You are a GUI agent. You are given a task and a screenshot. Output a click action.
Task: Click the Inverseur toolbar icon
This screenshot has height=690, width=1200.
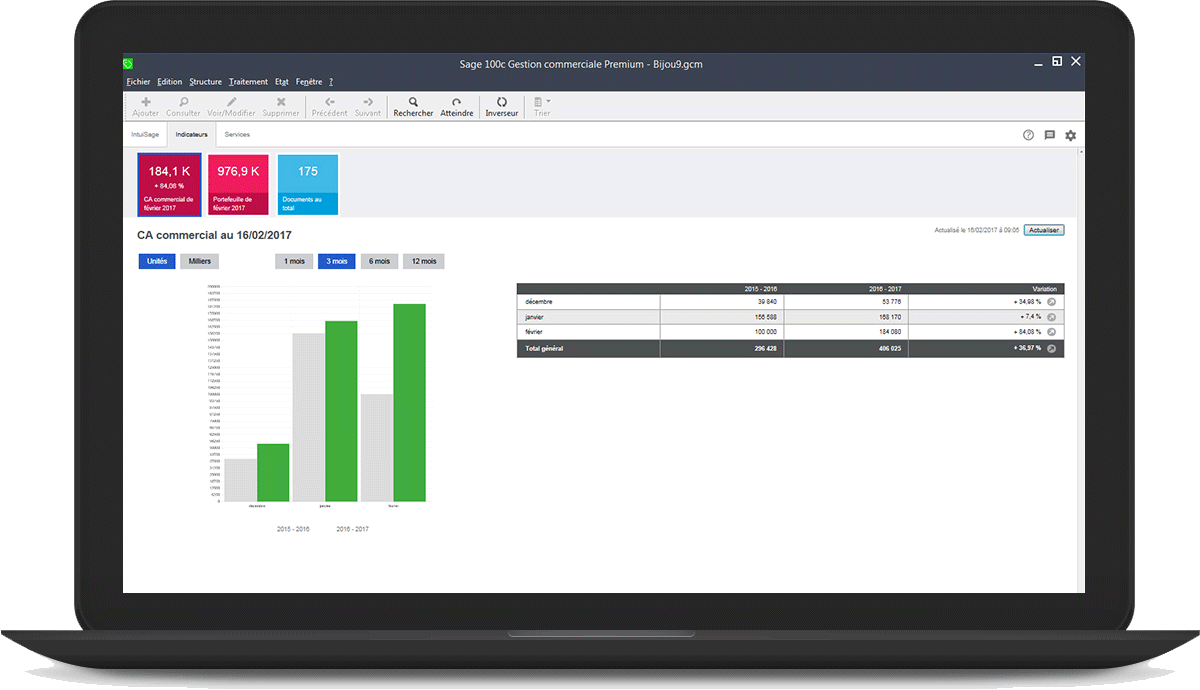(502, 102)
